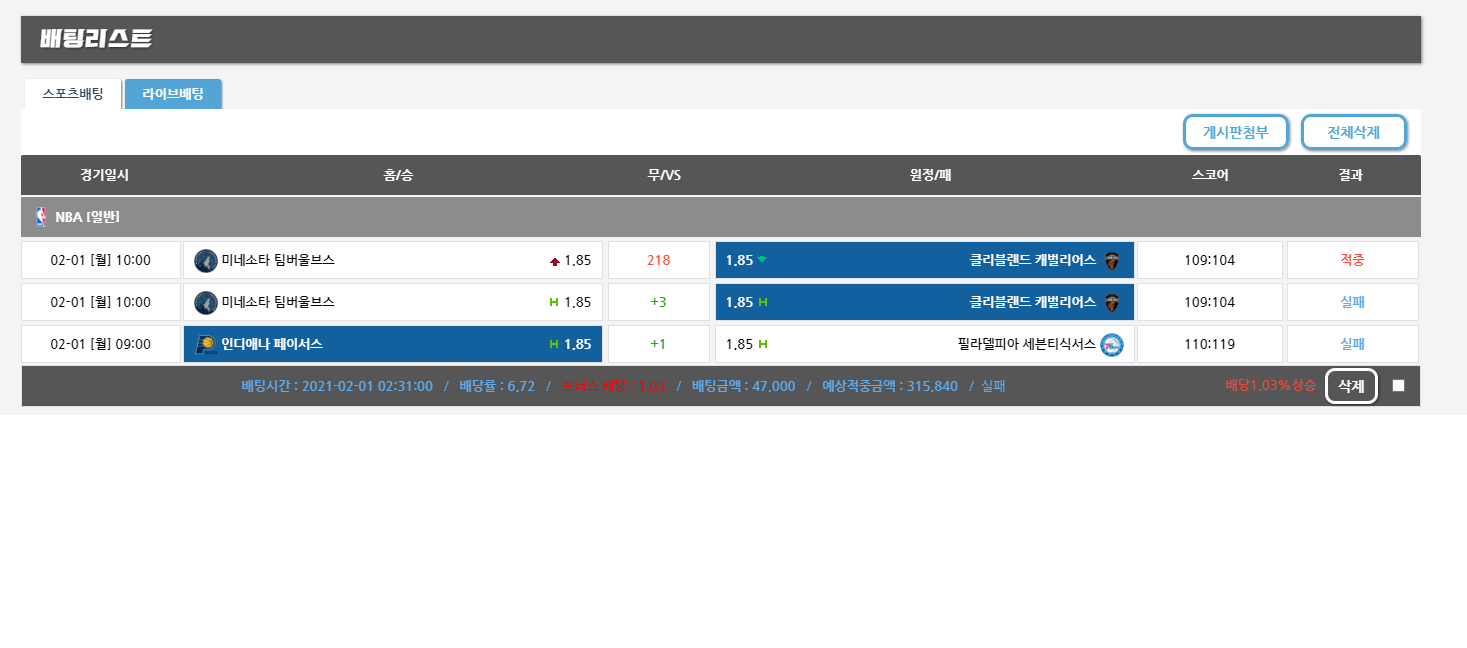
Task: Click the Indiana Pacers team logo
Action: (205, 344)
